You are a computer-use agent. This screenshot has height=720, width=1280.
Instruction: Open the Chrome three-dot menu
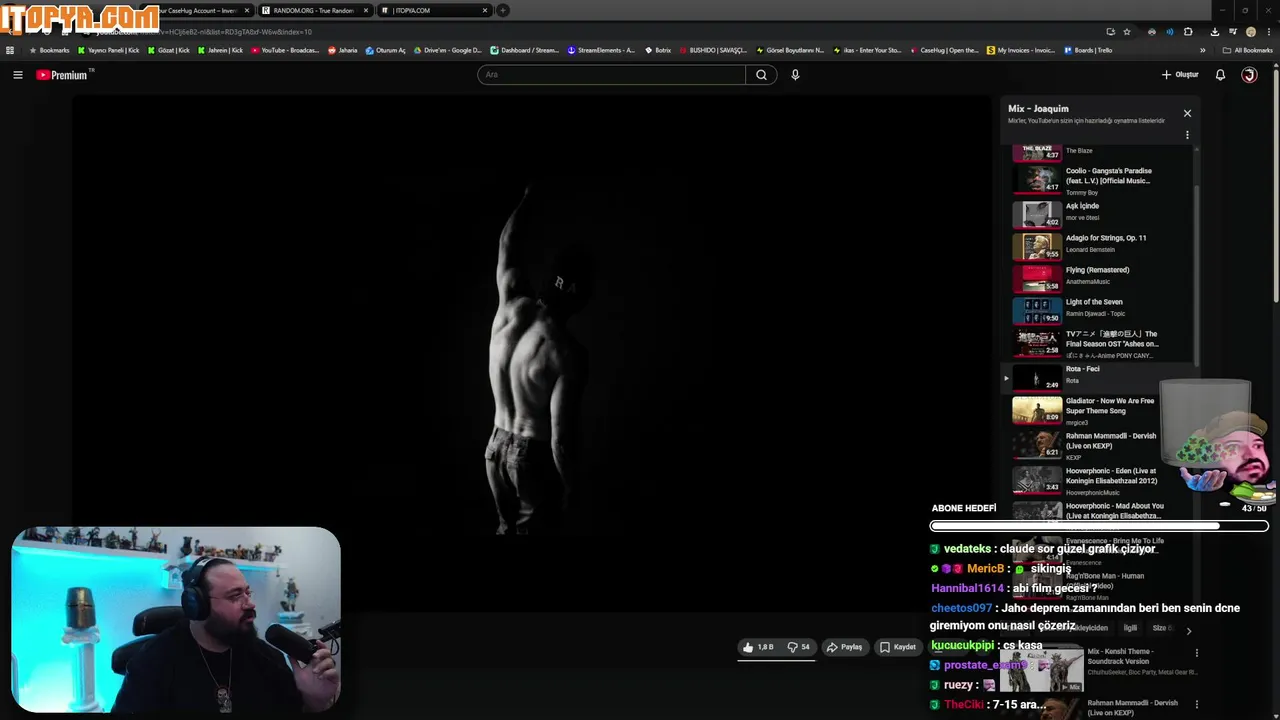click(1267, 31)
